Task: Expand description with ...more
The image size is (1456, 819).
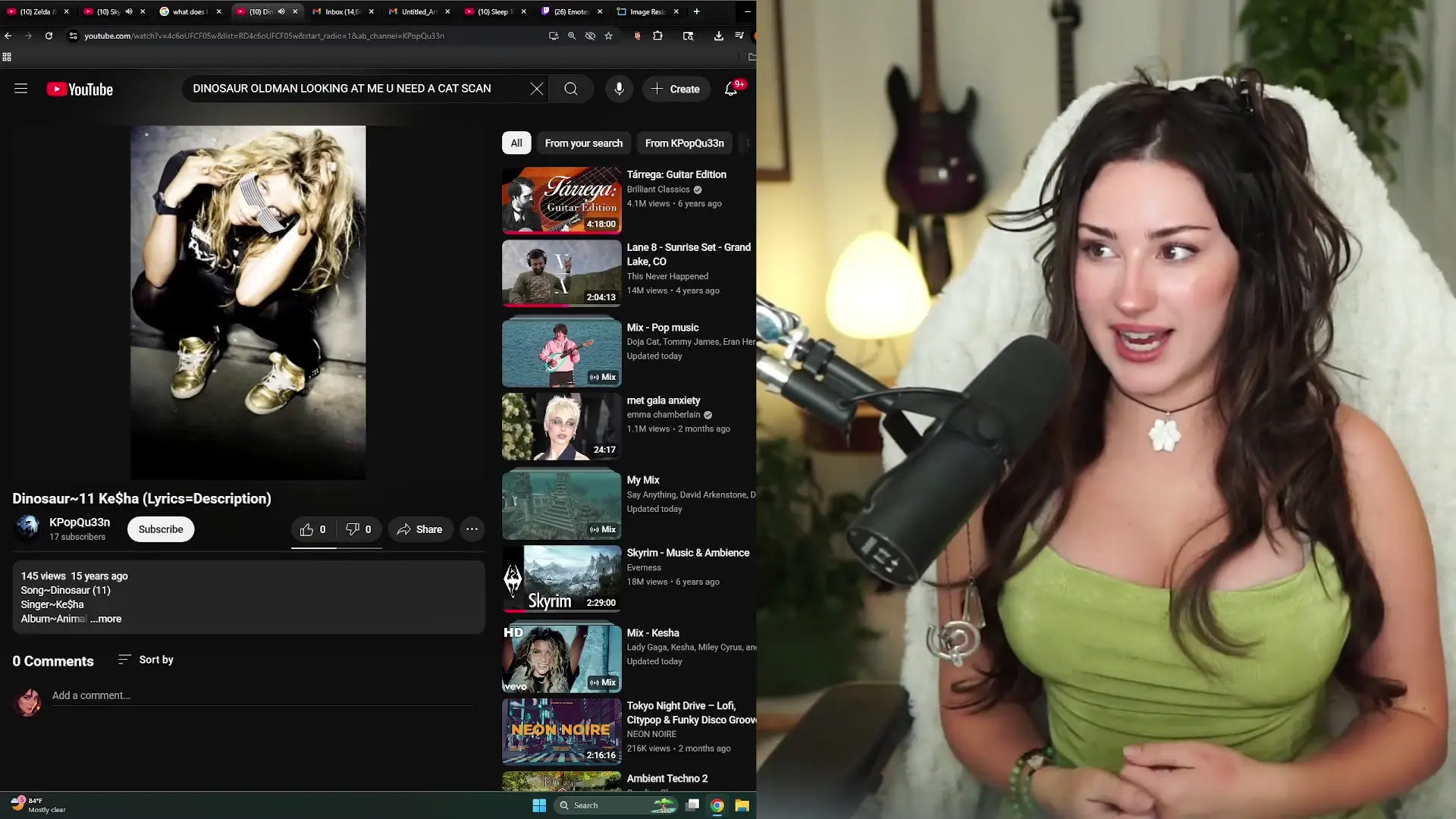Action: click(x=106, y=619)
